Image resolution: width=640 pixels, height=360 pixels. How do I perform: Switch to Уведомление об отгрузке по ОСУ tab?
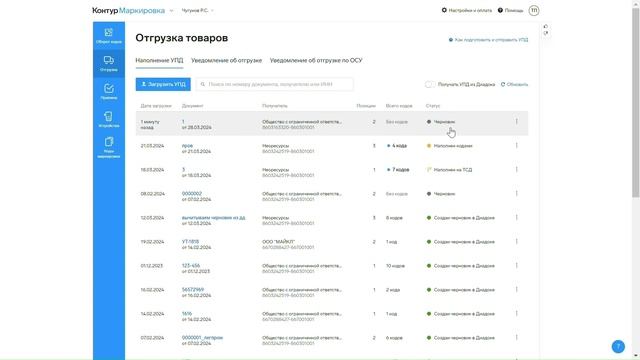[316, 60]
